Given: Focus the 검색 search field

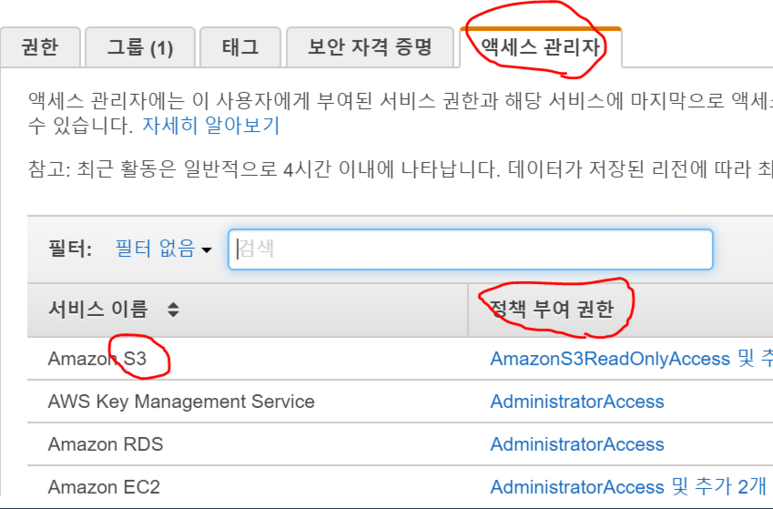Looking at the screenshot, I should pyautogui.click(x=470, y=250).
